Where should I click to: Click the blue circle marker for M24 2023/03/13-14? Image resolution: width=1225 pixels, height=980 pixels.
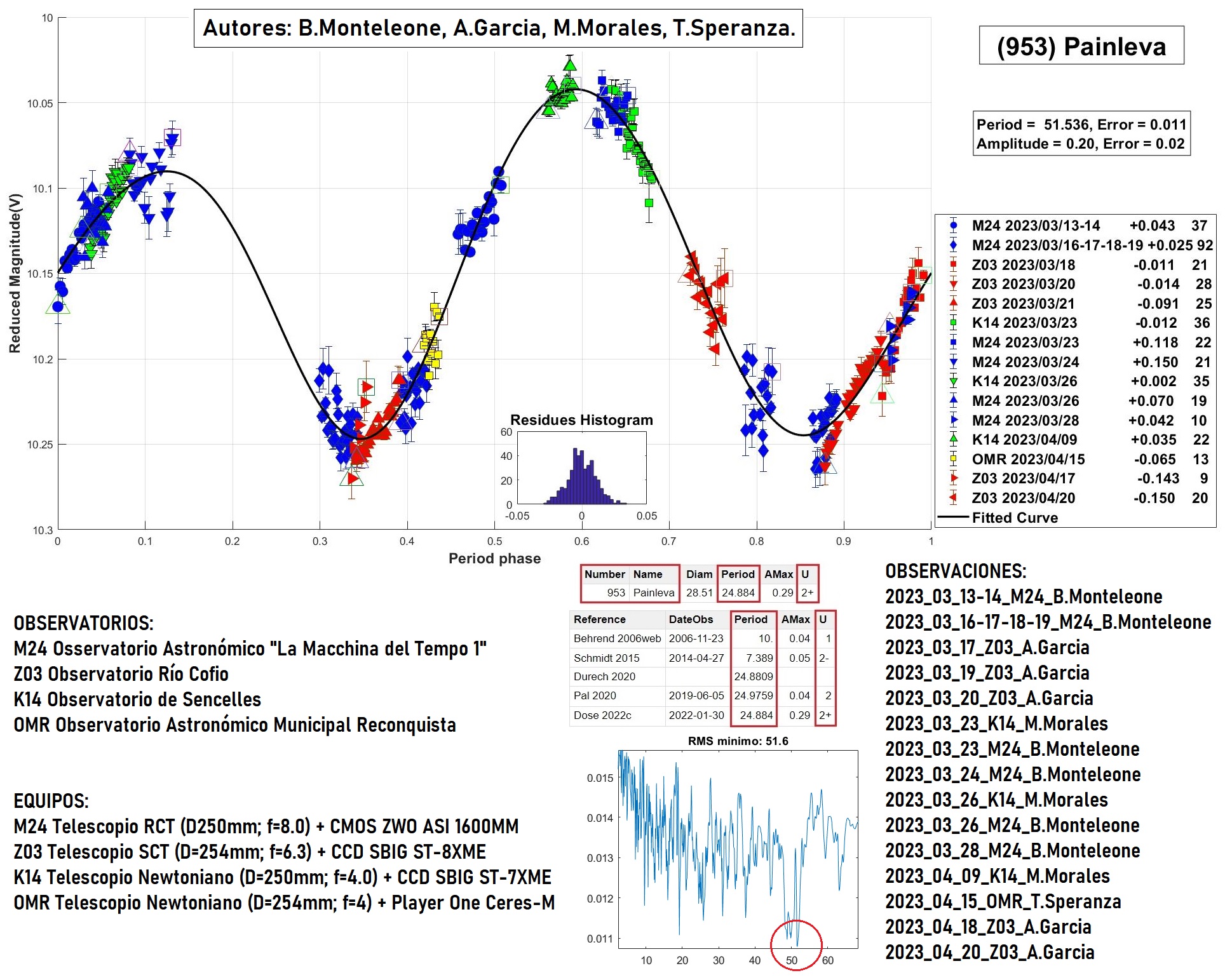pyautogui.click(x=953, y=225)
